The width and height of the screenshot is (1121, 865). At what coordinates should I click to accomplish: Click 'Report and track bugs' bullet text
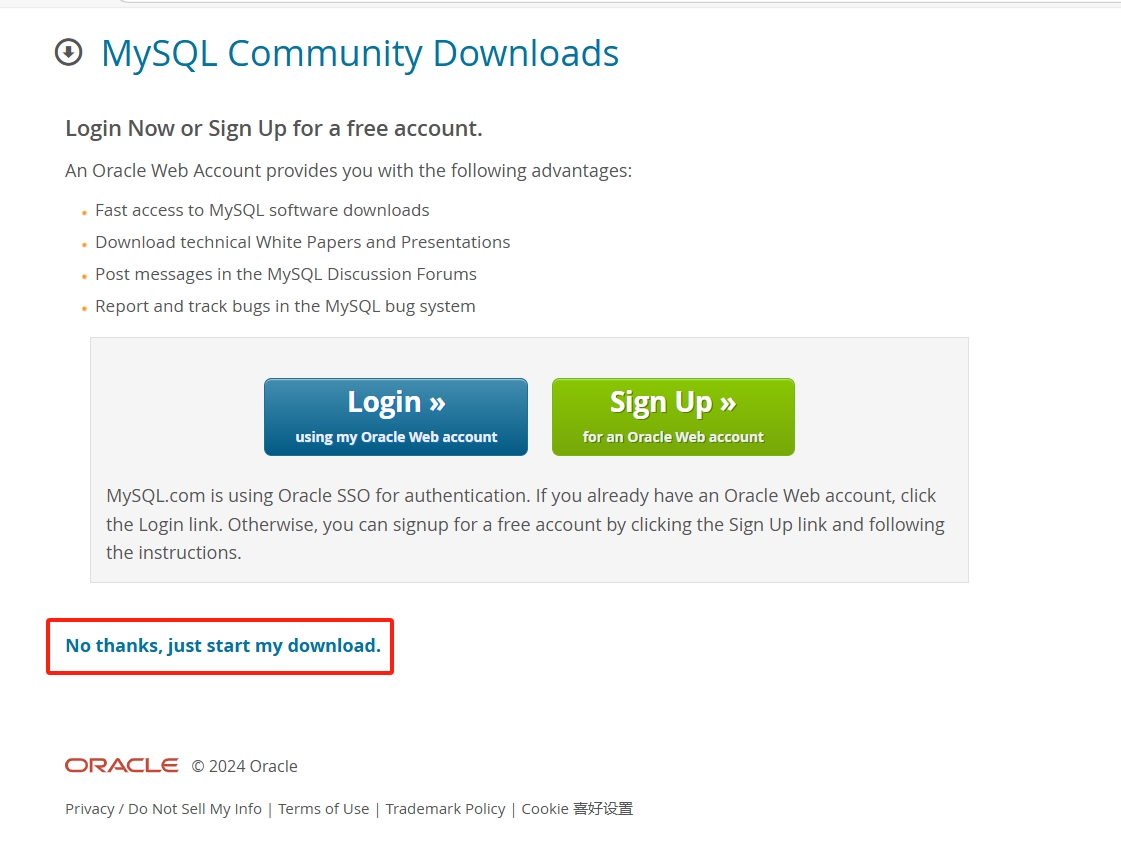(285, 307)
